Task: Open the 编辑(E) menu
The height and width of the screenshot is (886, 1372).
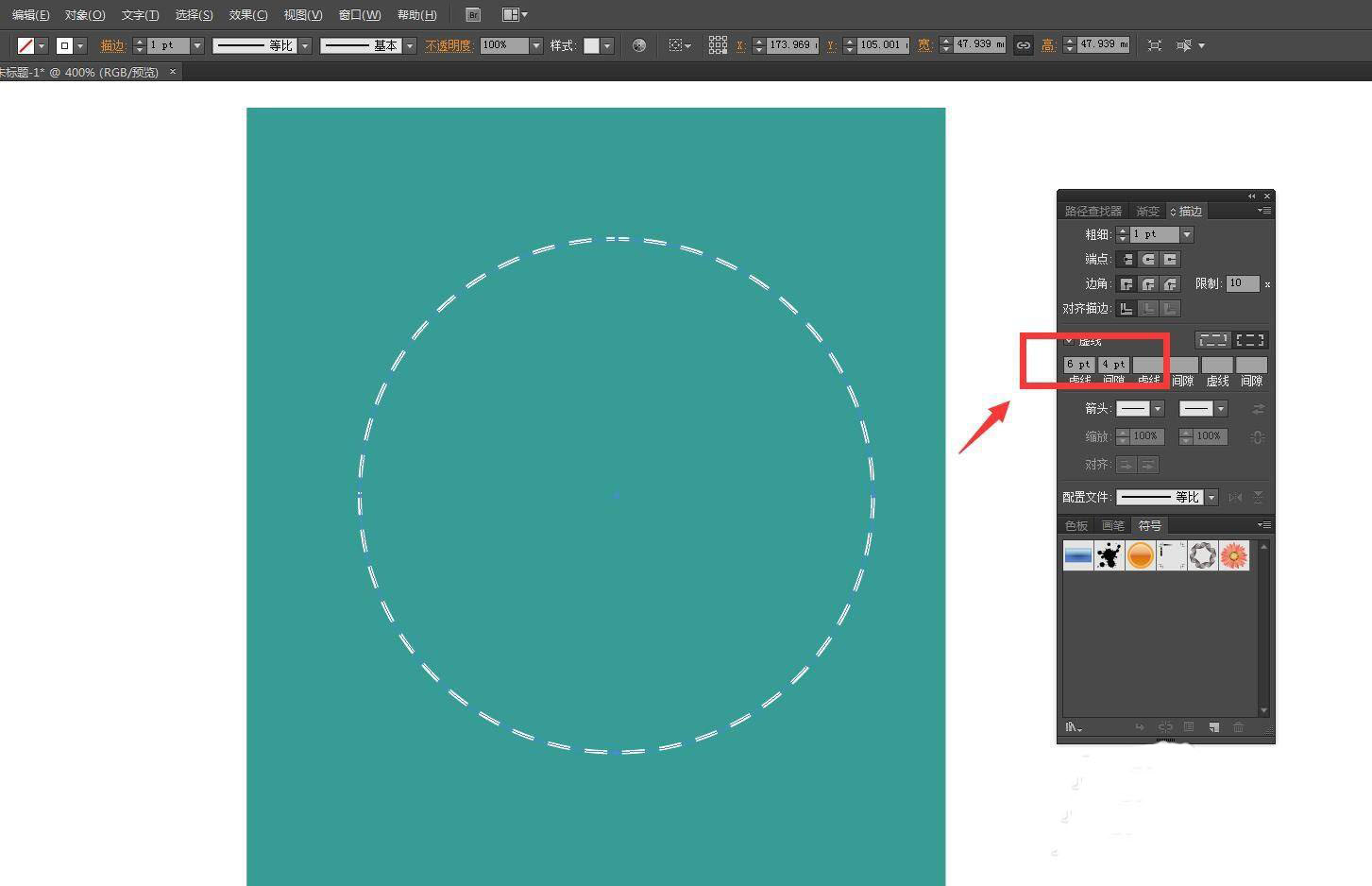Action: tap(30, 15)
